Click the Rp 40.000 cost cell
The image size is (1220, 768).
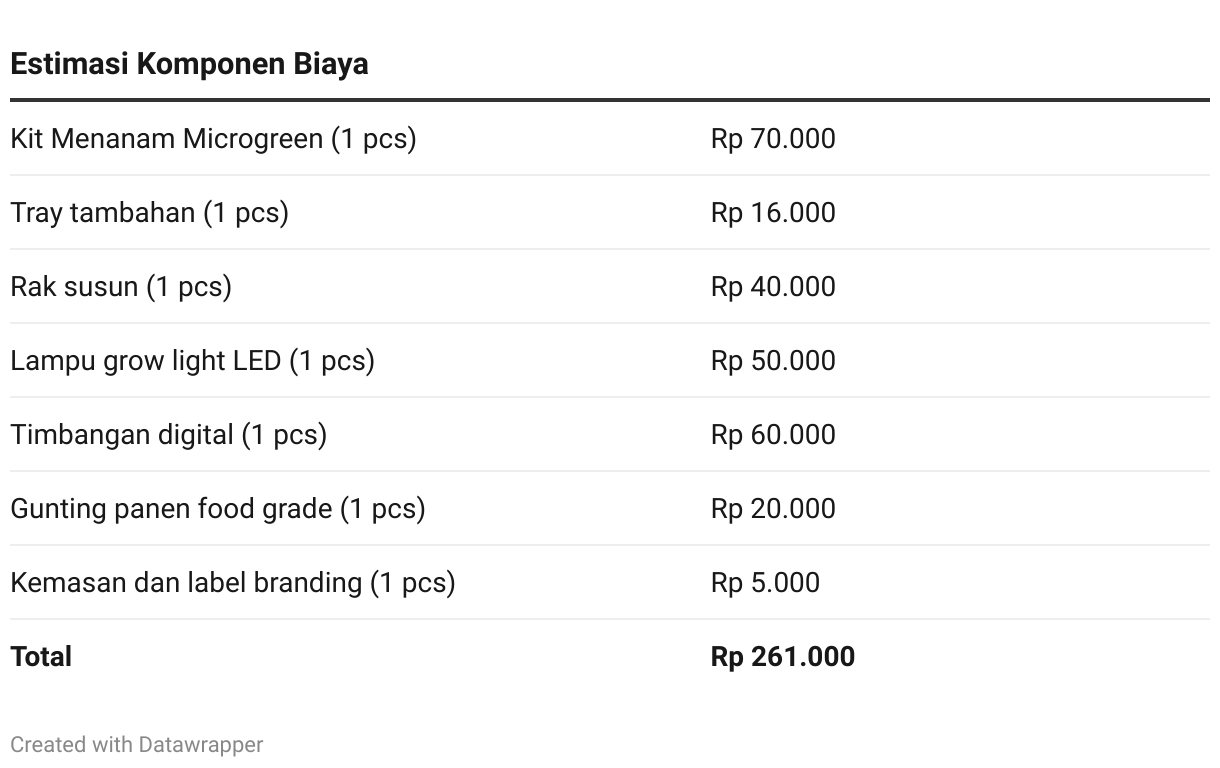point(773,286)
